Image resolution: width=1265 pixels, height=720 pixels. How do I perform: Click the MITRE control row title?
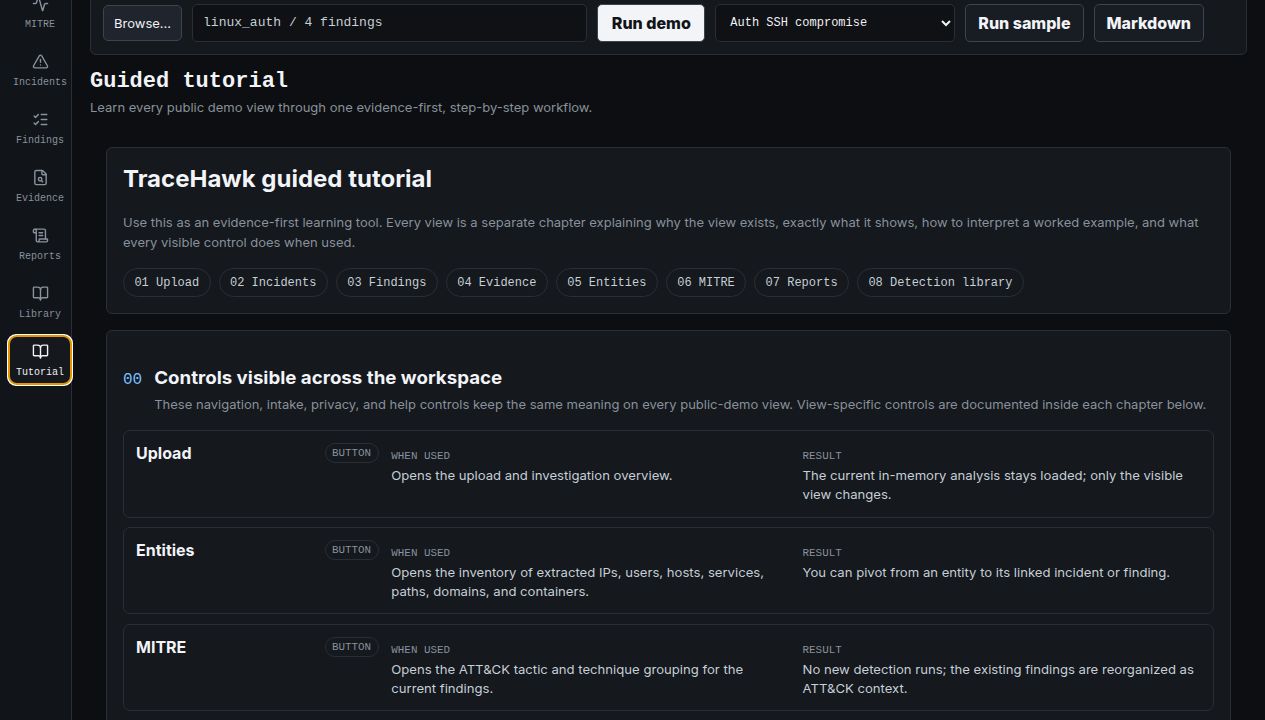[161, 647]
